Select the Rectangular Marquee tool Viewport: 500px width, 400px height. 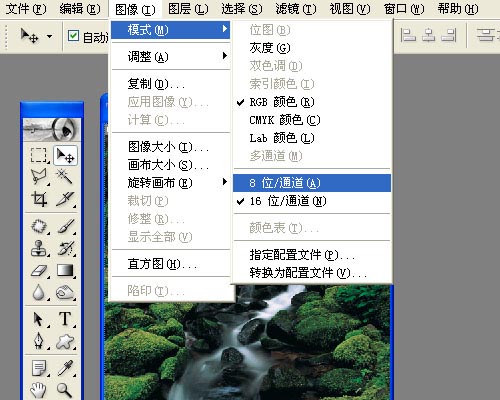39,155
